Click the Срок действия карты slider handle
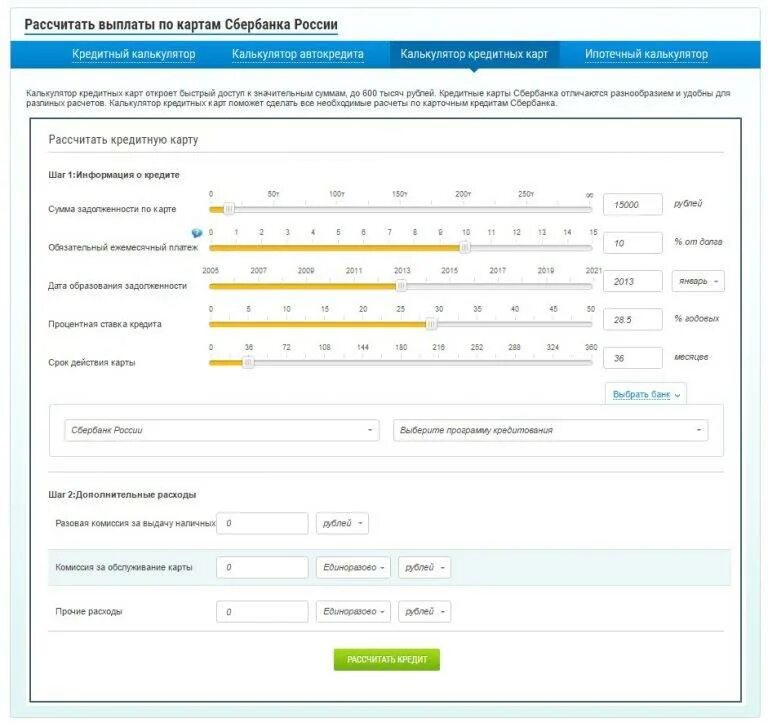The image size is (768, 727). pyautogui.click(x=248, y=363)
